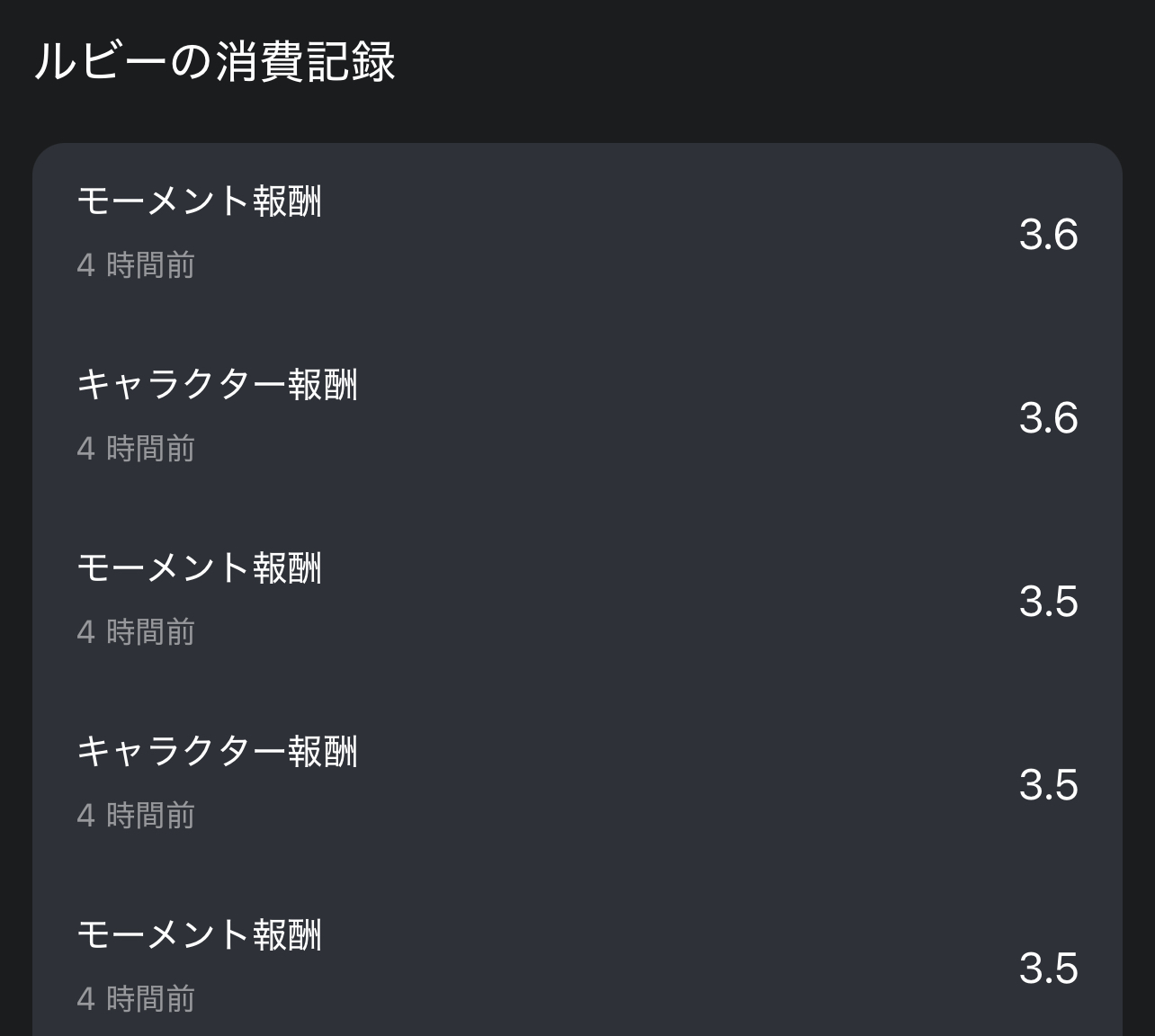Click the 3.6 amount beside the first キャラクター報酬
Viewport: 1155px width, 1036px height.
click(x=1048, y=418)
